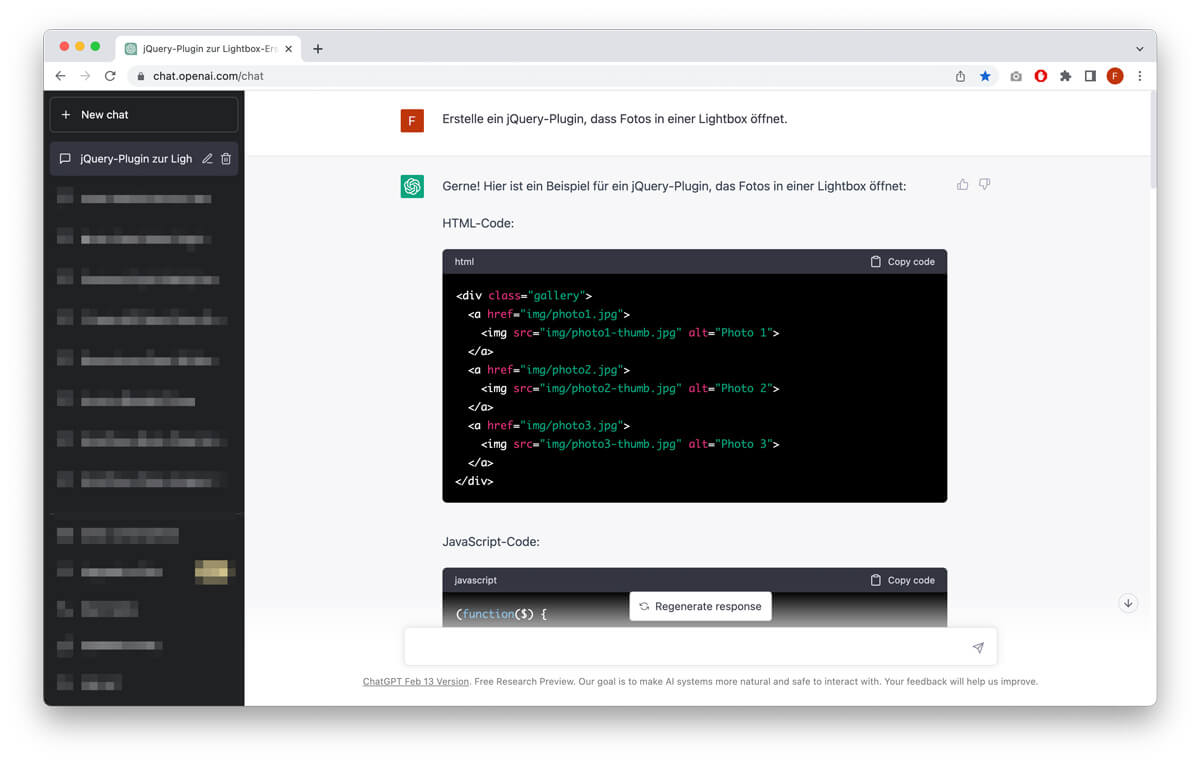This screenshot has height=763, width=1200.
Task: Open the F profile avatar in the toolbar
Action: point(1115,76)
